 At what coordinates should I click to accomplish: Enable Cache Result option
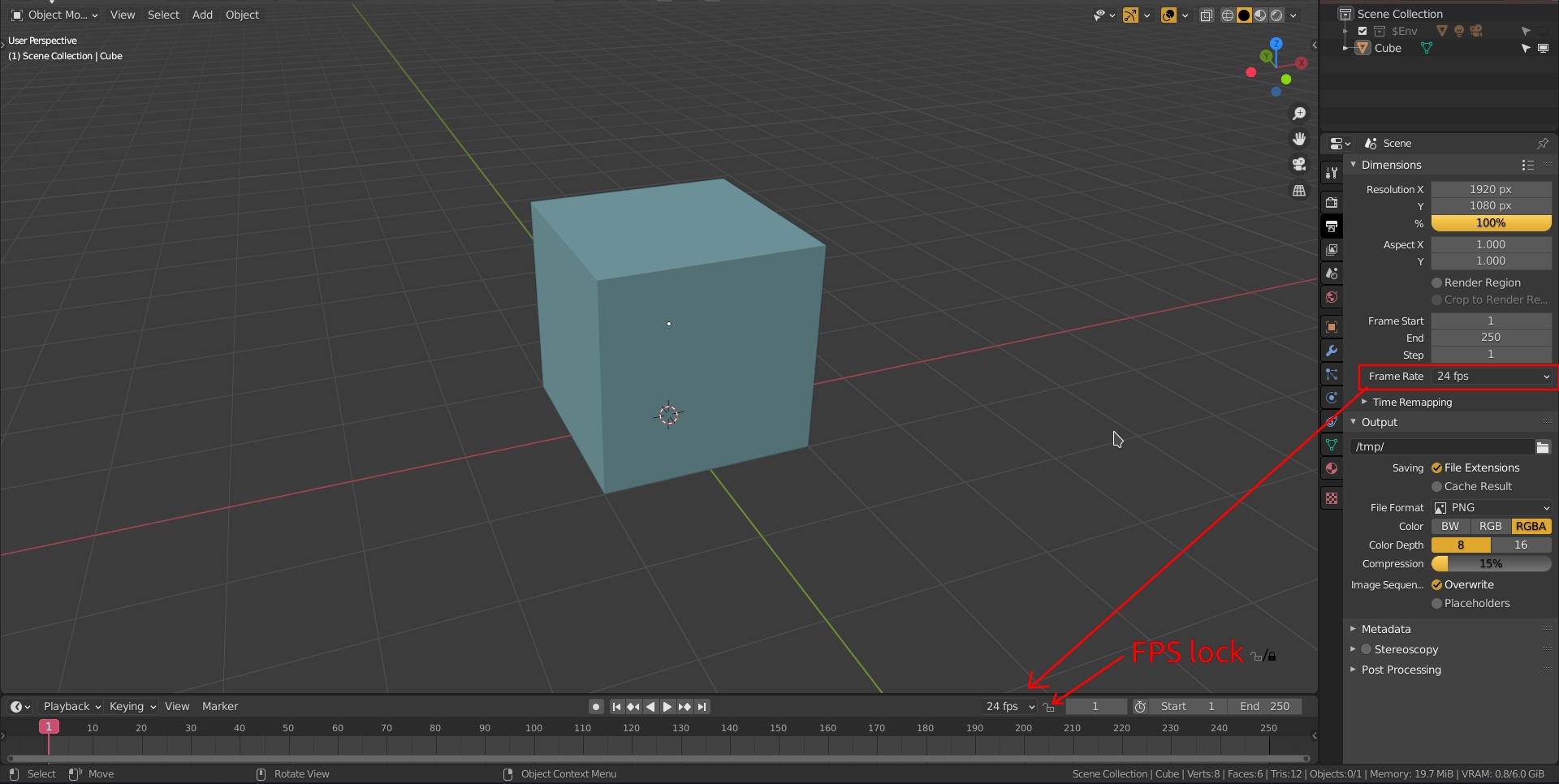point(1436,486)
